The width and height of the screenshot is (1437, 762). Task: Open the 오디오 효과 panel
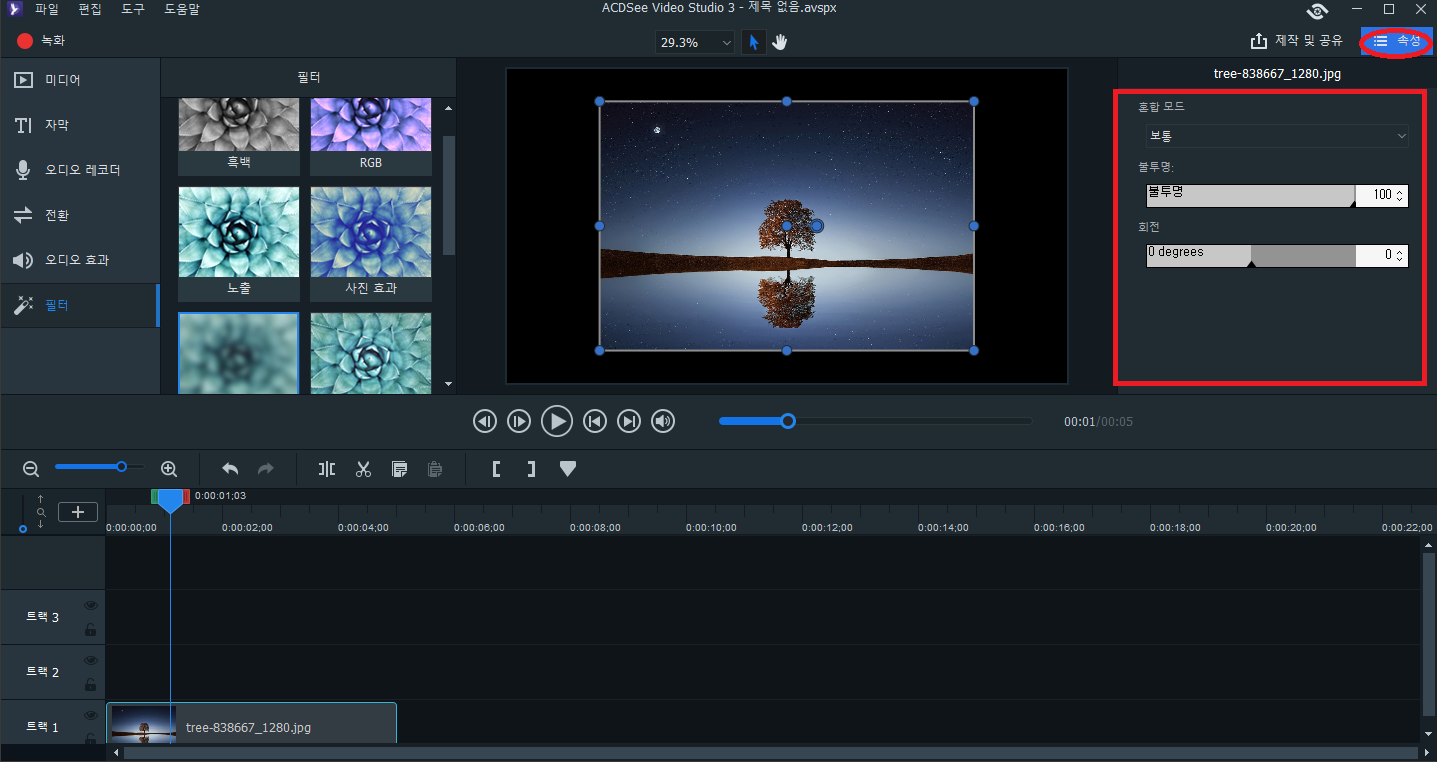80,260
